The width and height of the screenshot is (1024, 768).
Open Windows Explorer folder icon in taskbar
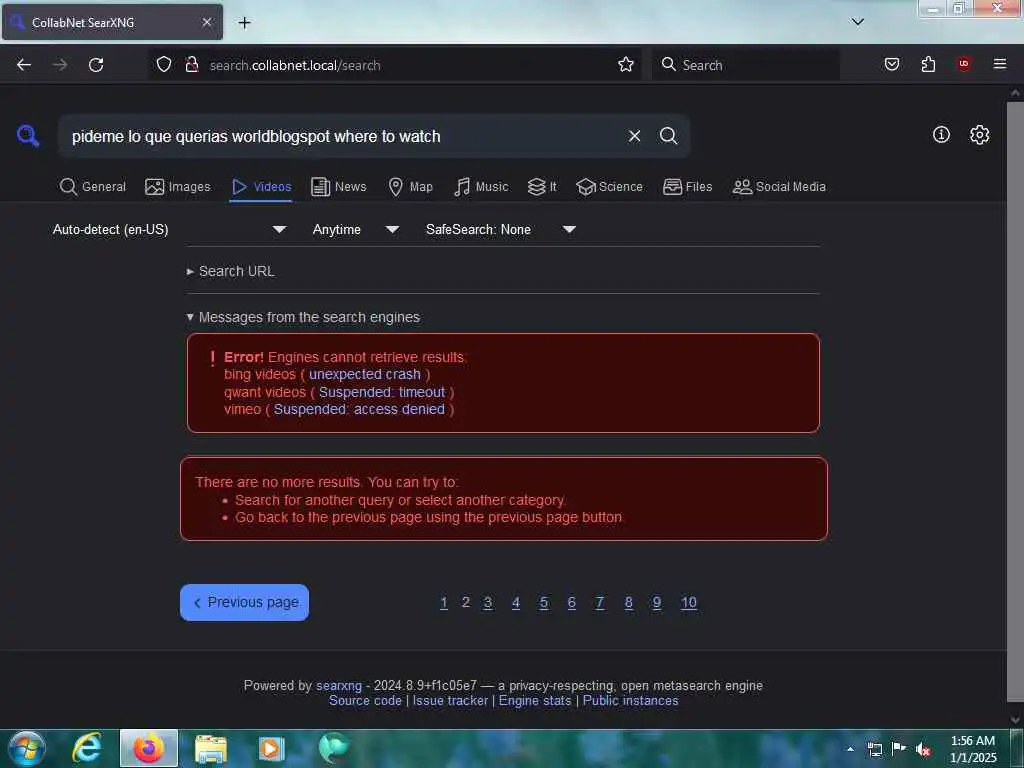point(210,748)
